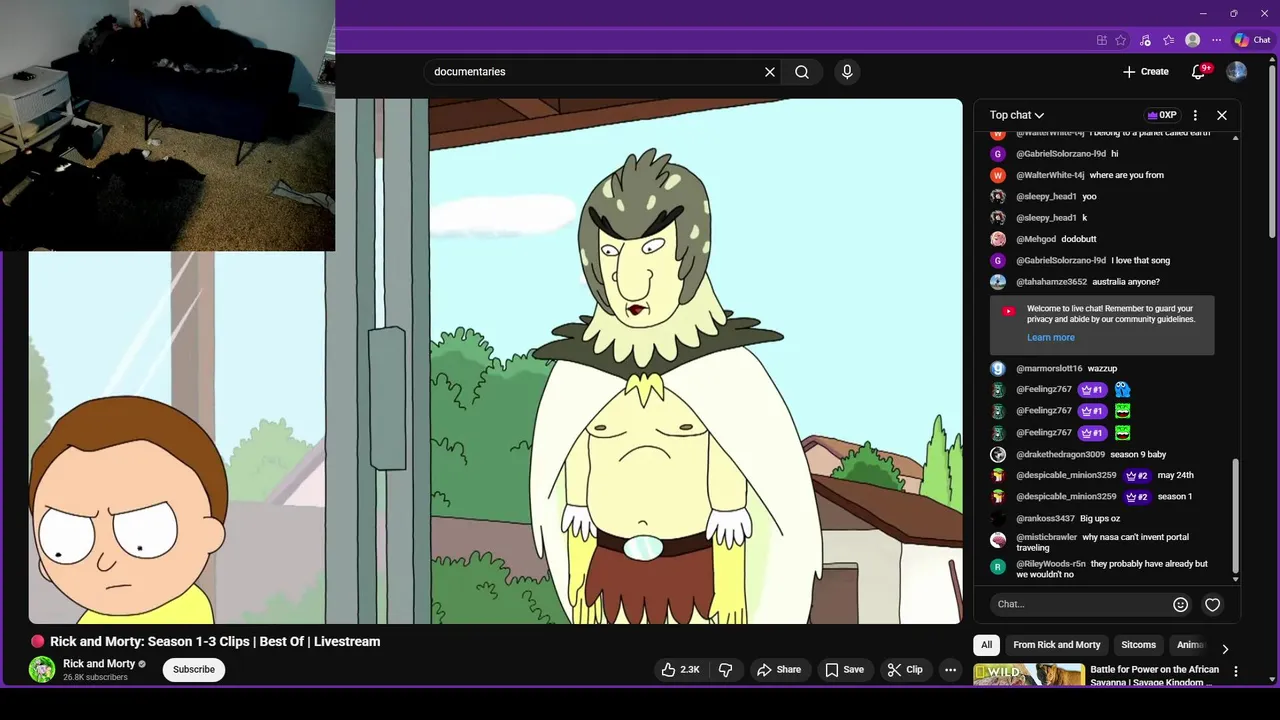Screen dimensions: 1280x720
Task: Click the magnifier search button
Action: (802, 72)
